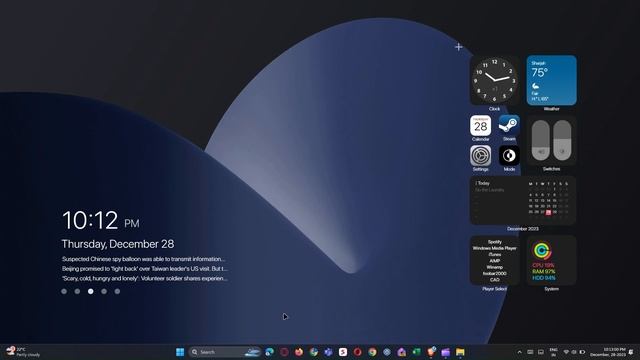Viewport: 640px width, 360px height.
Task: Click the taskbar Search box
Action: [224, 352]
